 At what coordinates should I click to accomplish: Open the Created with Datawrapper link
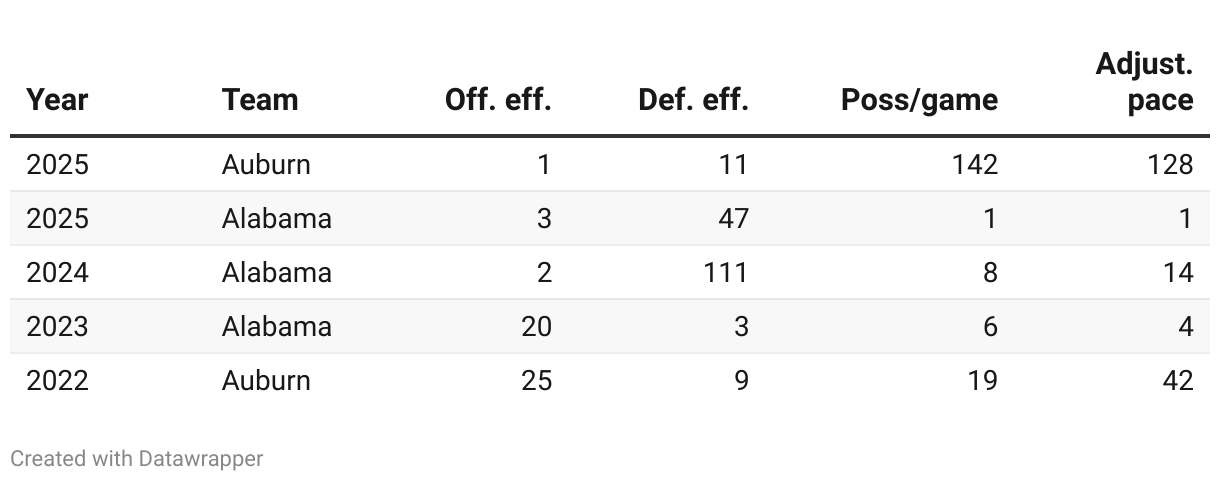click(137, 459)
